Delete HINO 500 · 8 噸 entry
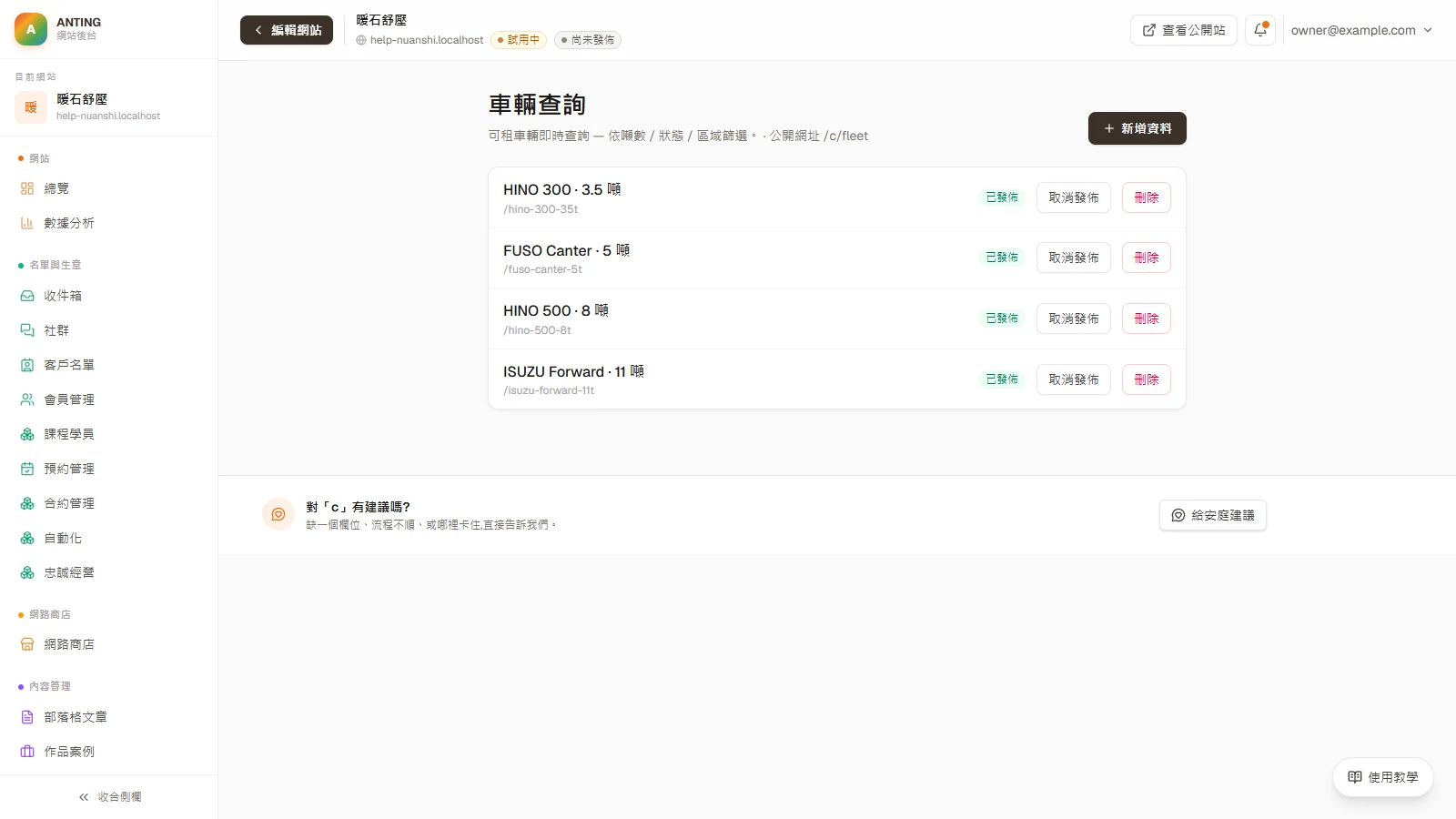Screen dimensions: 1456x819 (x=1147, y=318)
